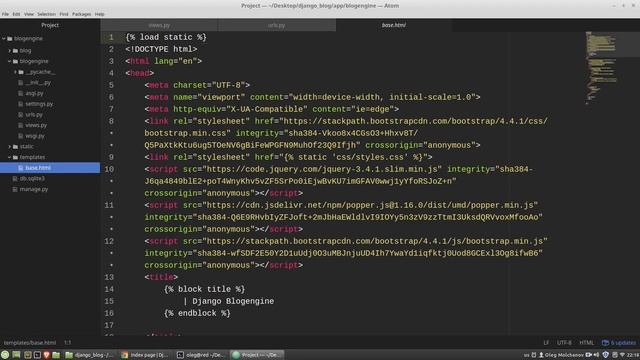Open the Oleg Molchanov user applet
Image resolution: width=640 pixels, height=360 pixels.
(x=562, y=355)
